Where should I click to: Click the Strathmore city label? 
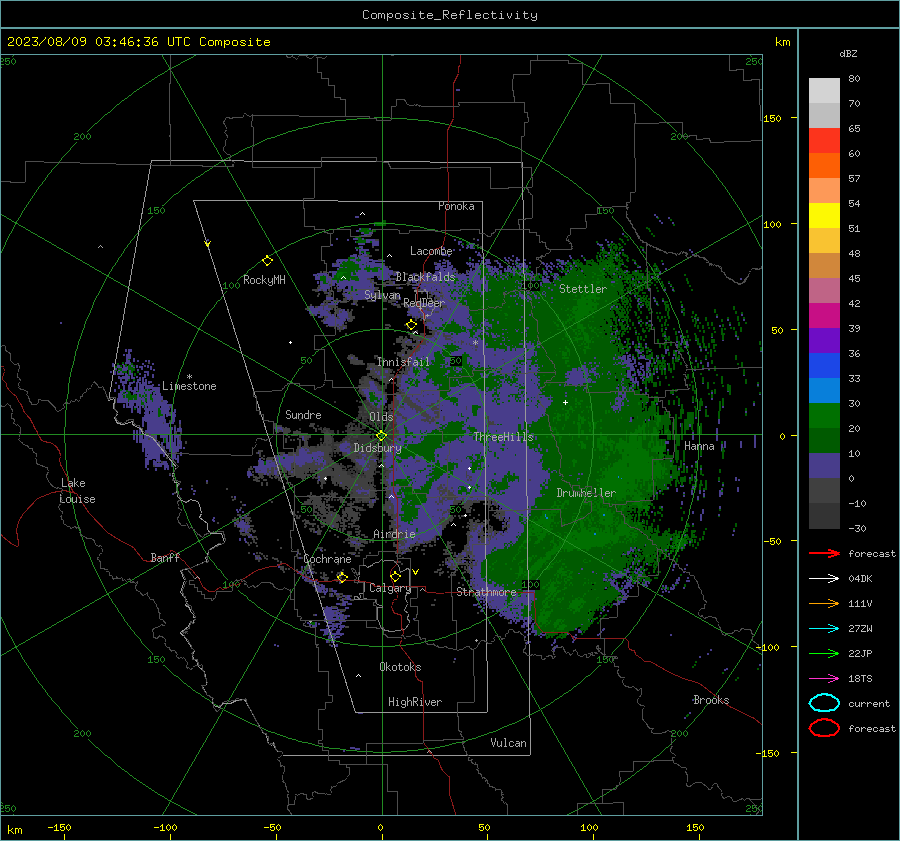pos(486,592)
